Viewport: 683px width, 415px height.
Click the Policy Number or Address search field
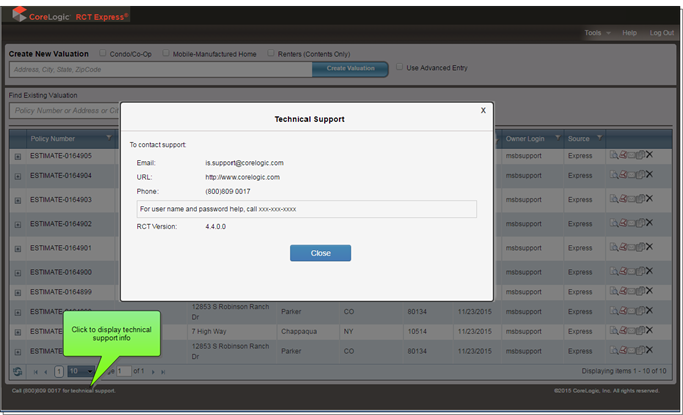tap(64, 111)
